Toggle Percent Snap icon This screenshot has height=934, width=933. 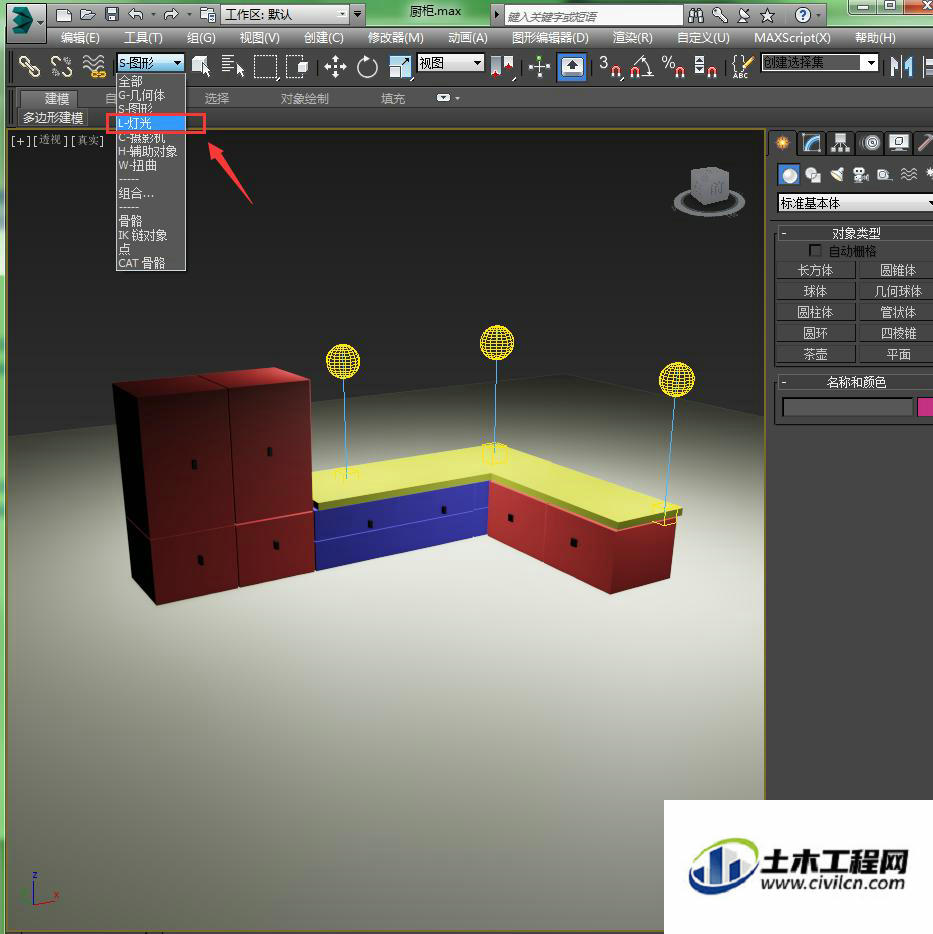tap(673, 66)
